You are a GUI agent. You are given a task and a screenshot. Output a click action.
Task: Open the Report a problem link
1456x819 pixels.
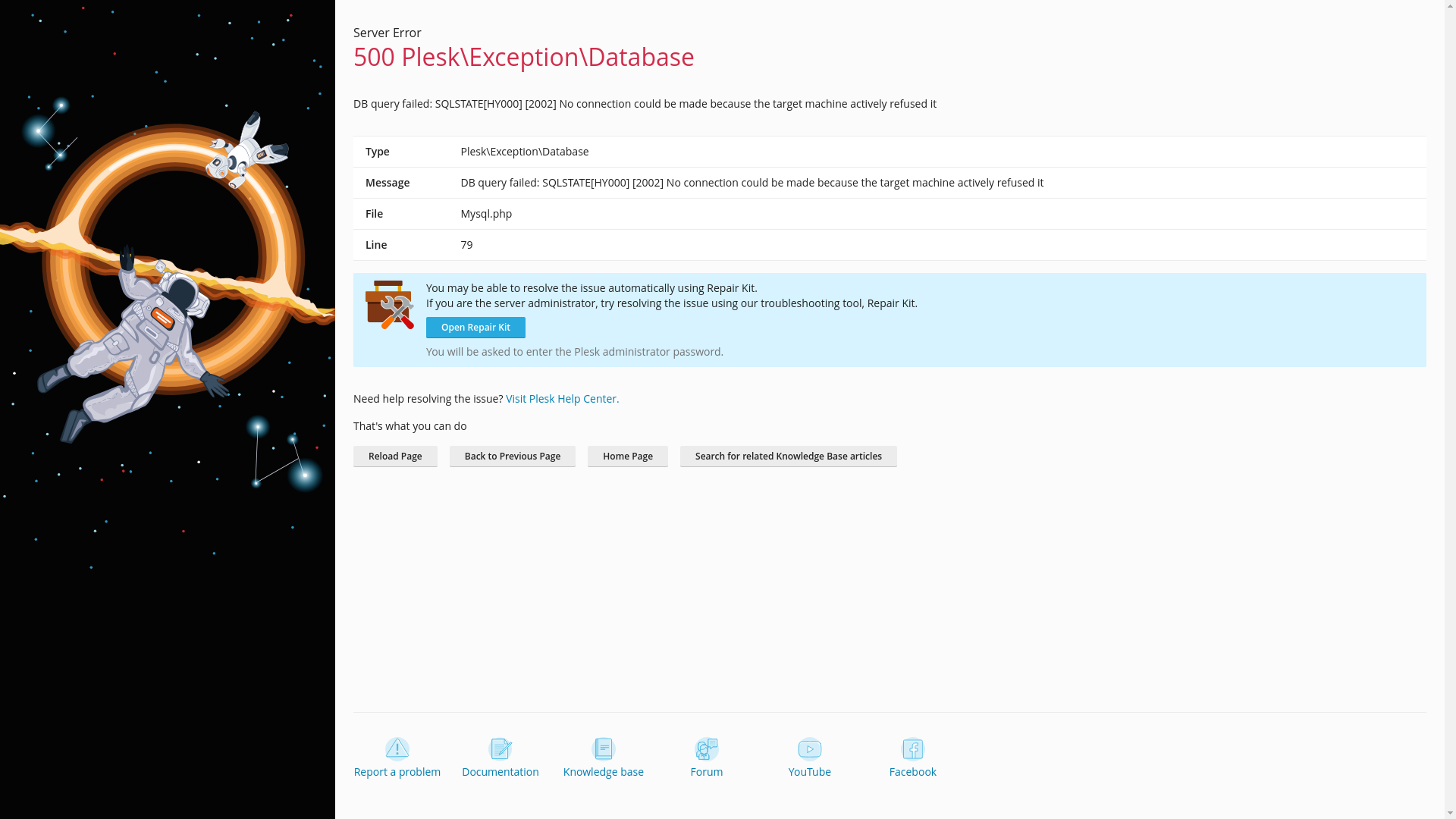(x=397, y=772)
